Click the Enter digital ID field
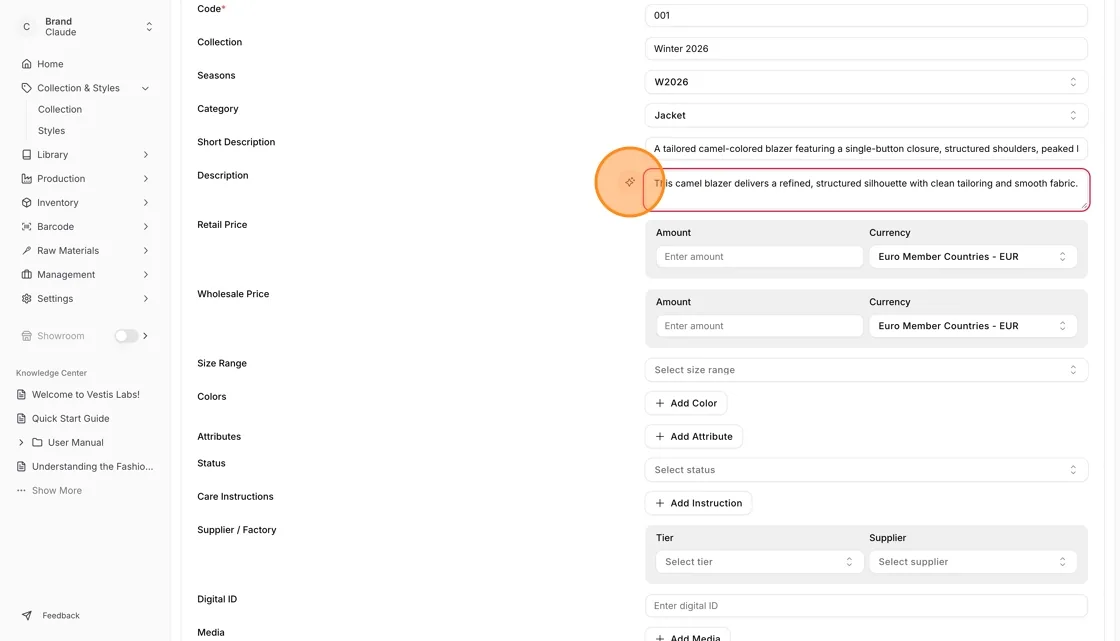Screen dimensions: 1120x641 click(x=866, y=605)
